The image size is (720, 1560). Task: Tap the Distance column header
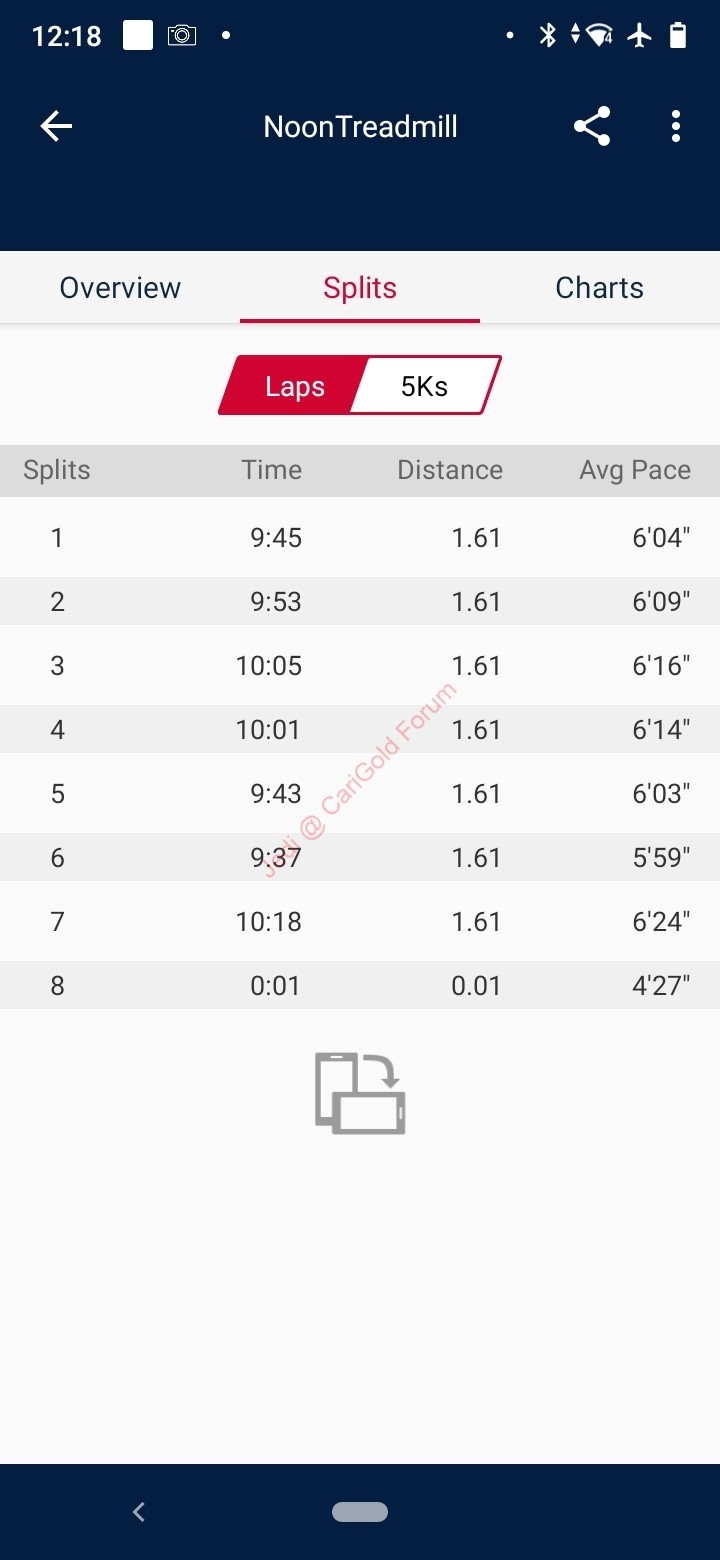pos(450,470)
